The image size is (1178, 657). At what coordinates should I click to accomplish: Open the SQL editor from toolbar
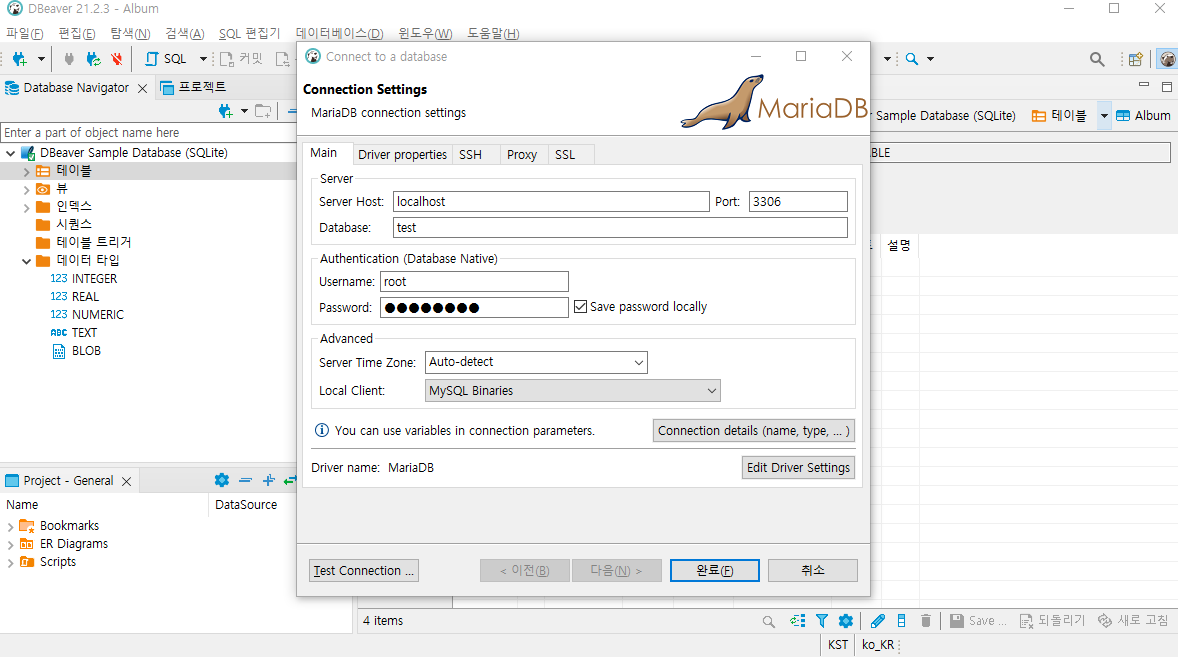(x=165, y=59)
